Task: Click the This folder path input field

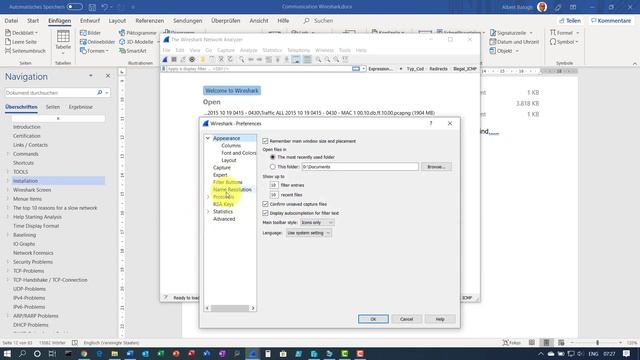Action: pyautogui.click(x=360, y=167)
